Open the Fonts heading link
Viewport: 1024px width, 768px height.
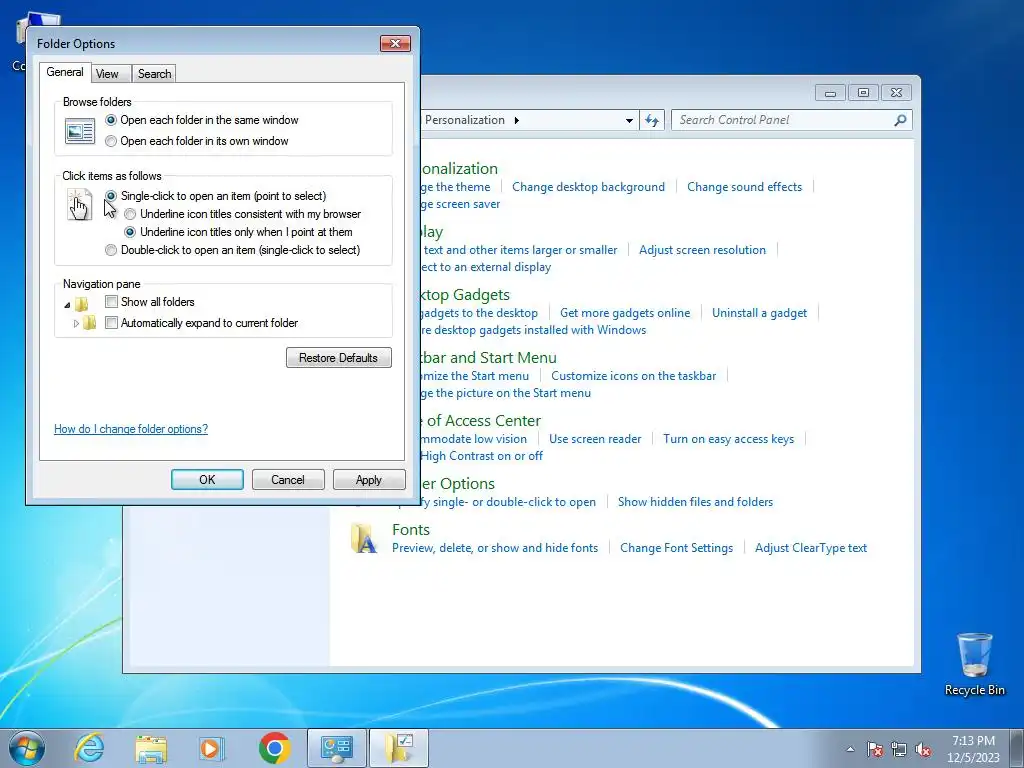pos(411,530)
